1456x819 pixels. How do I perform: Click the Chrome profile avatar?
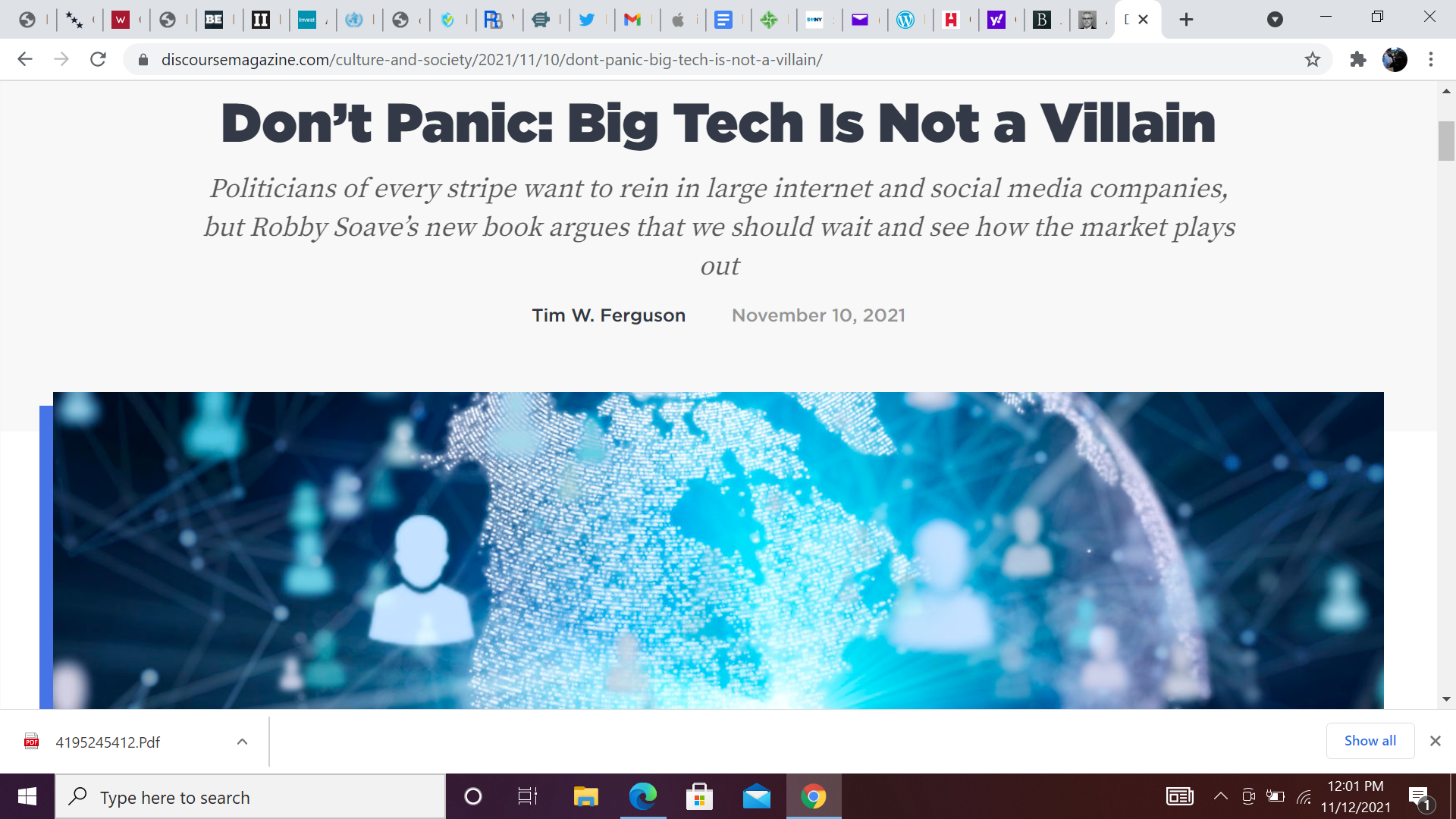pyautogui.click(x=1395, y=59)
